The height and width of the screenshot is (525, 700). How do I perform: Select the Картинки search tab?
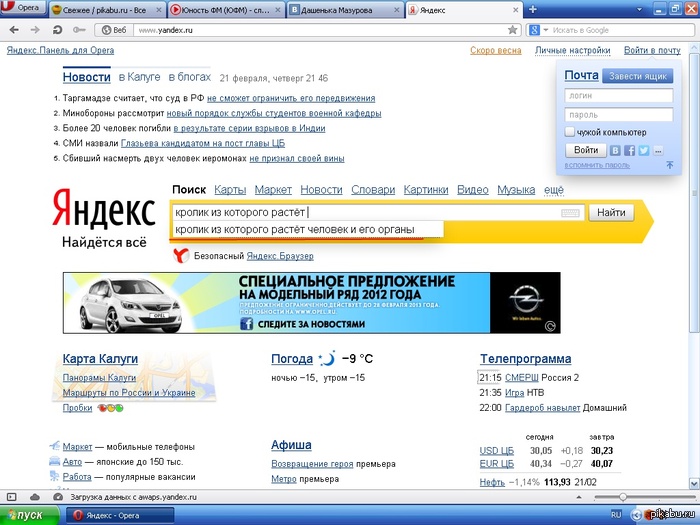426,190
